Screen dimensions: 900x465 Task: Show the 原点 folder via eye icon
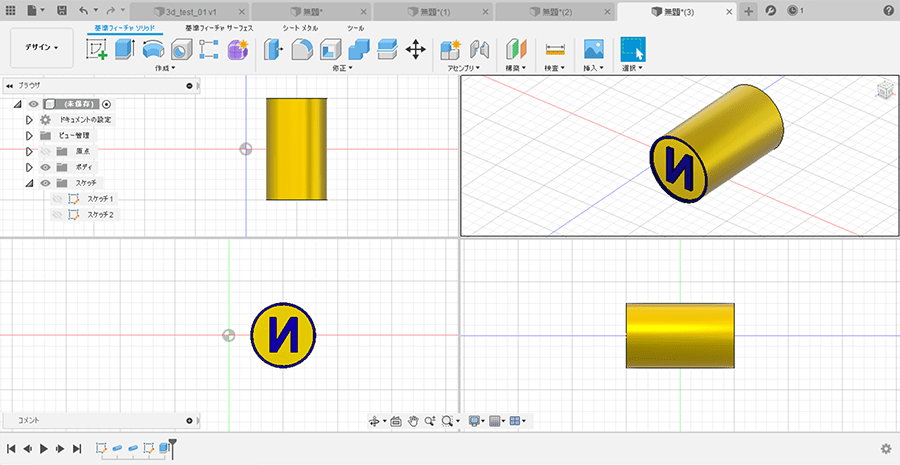[x=45, y=151]
